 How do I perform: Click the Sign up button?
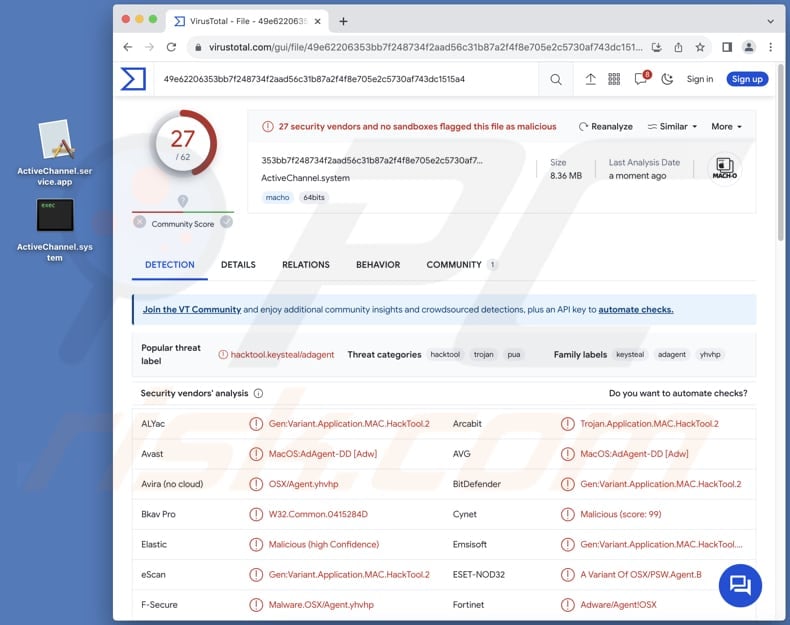[747, 79]
